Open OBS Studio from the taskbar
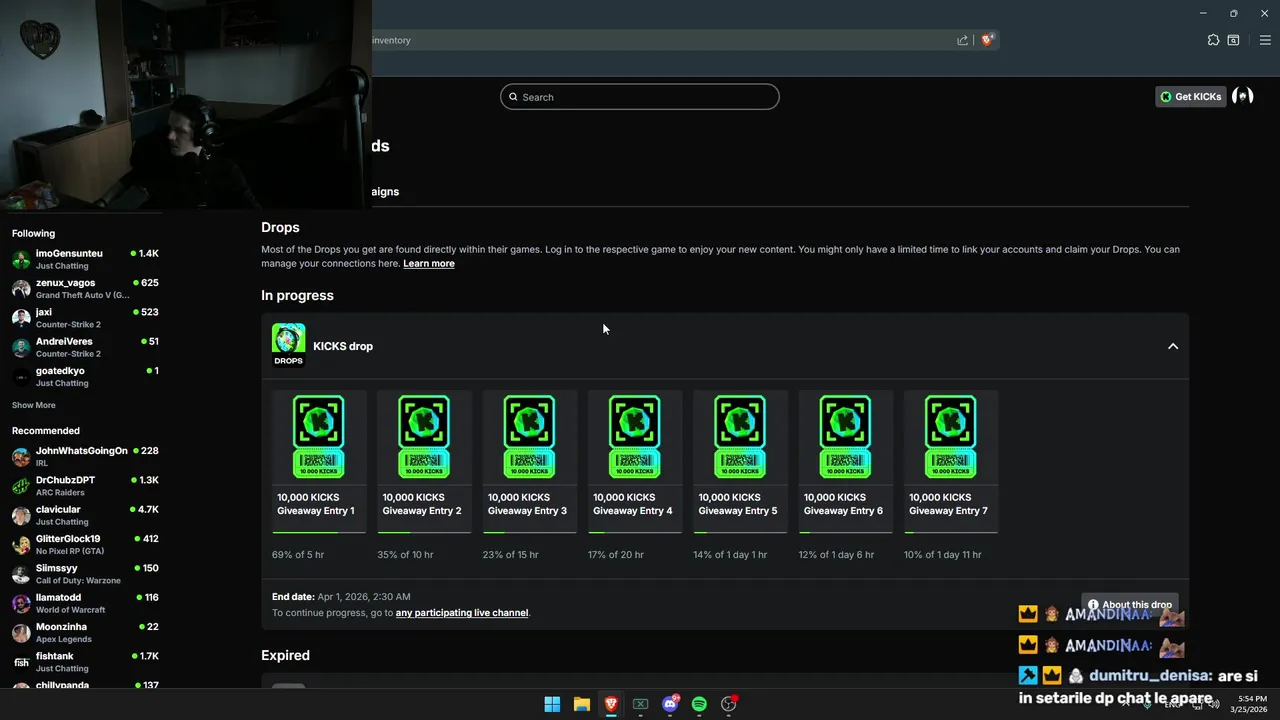1280x720 pixels. [x=729, y=704]
